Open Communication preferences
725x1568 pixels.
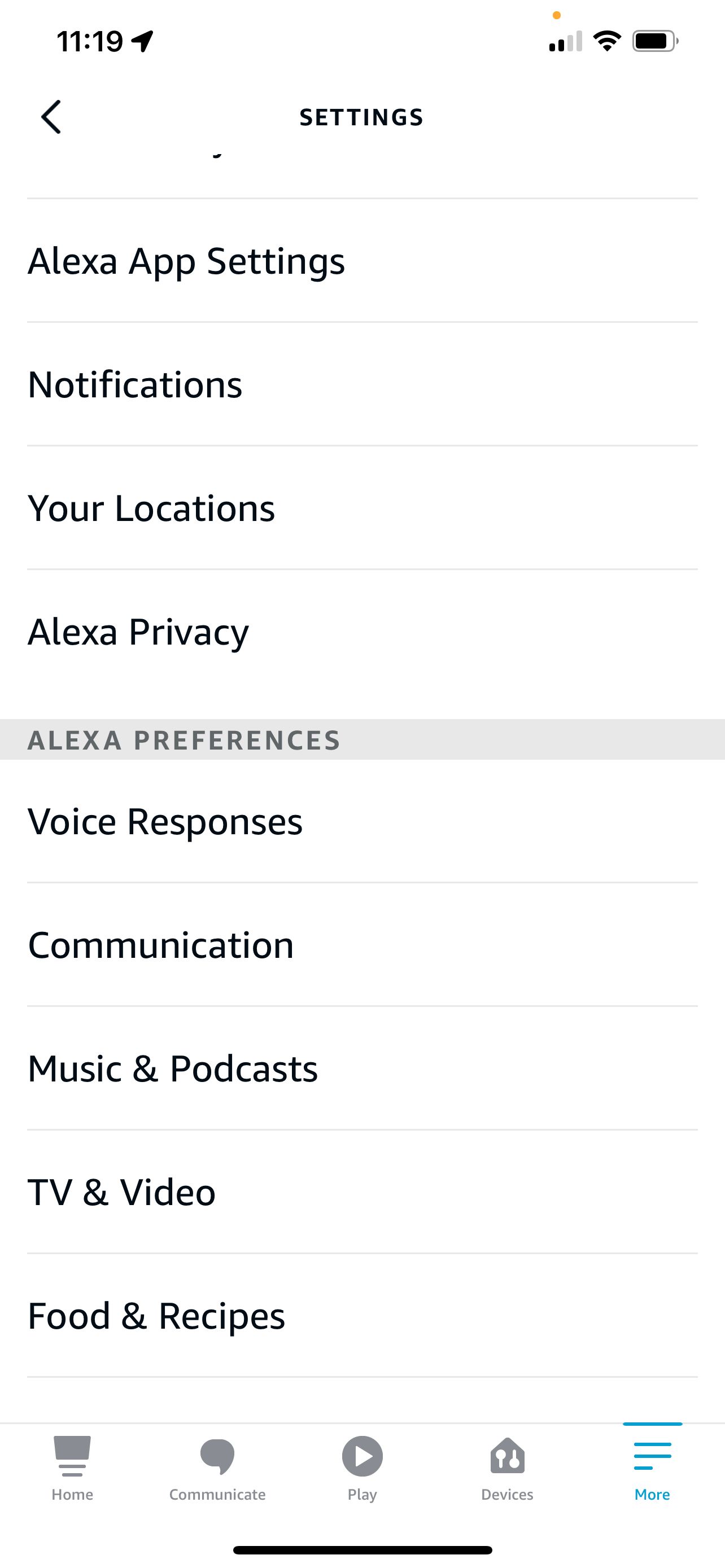(161, 944)
